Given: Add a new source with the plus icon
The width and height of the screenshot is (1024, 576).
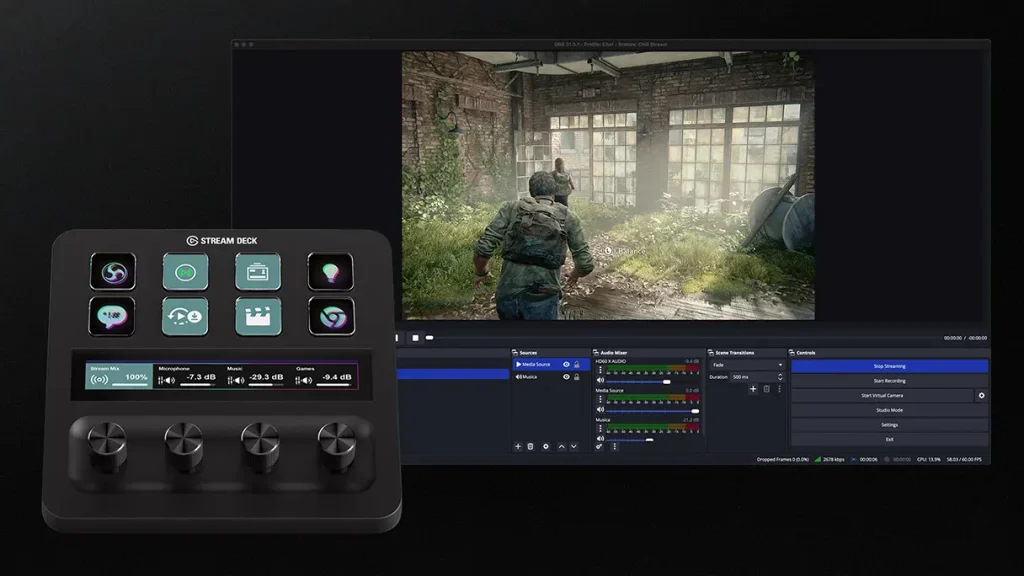Looking at the screenshot, I should click(518, 447).
